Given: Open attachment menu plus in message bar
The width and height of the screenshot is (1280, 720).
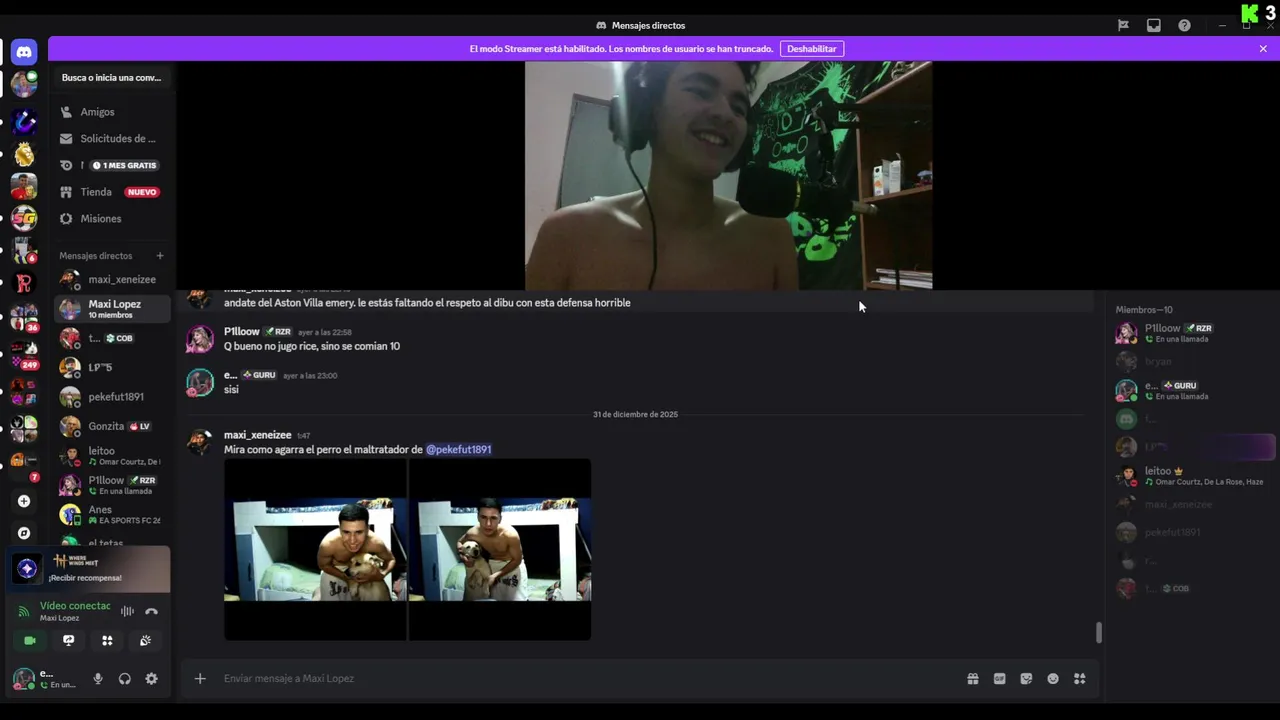Looking at the screenshot, I should click(x=200, y=678).
